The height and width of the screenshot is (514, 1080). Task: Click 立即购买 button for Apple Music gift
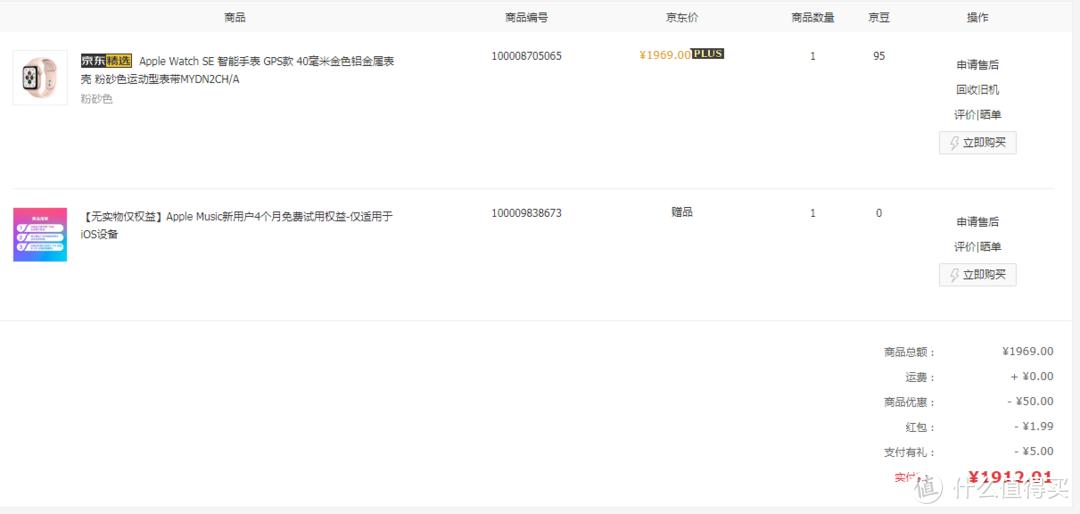point(977,275)
